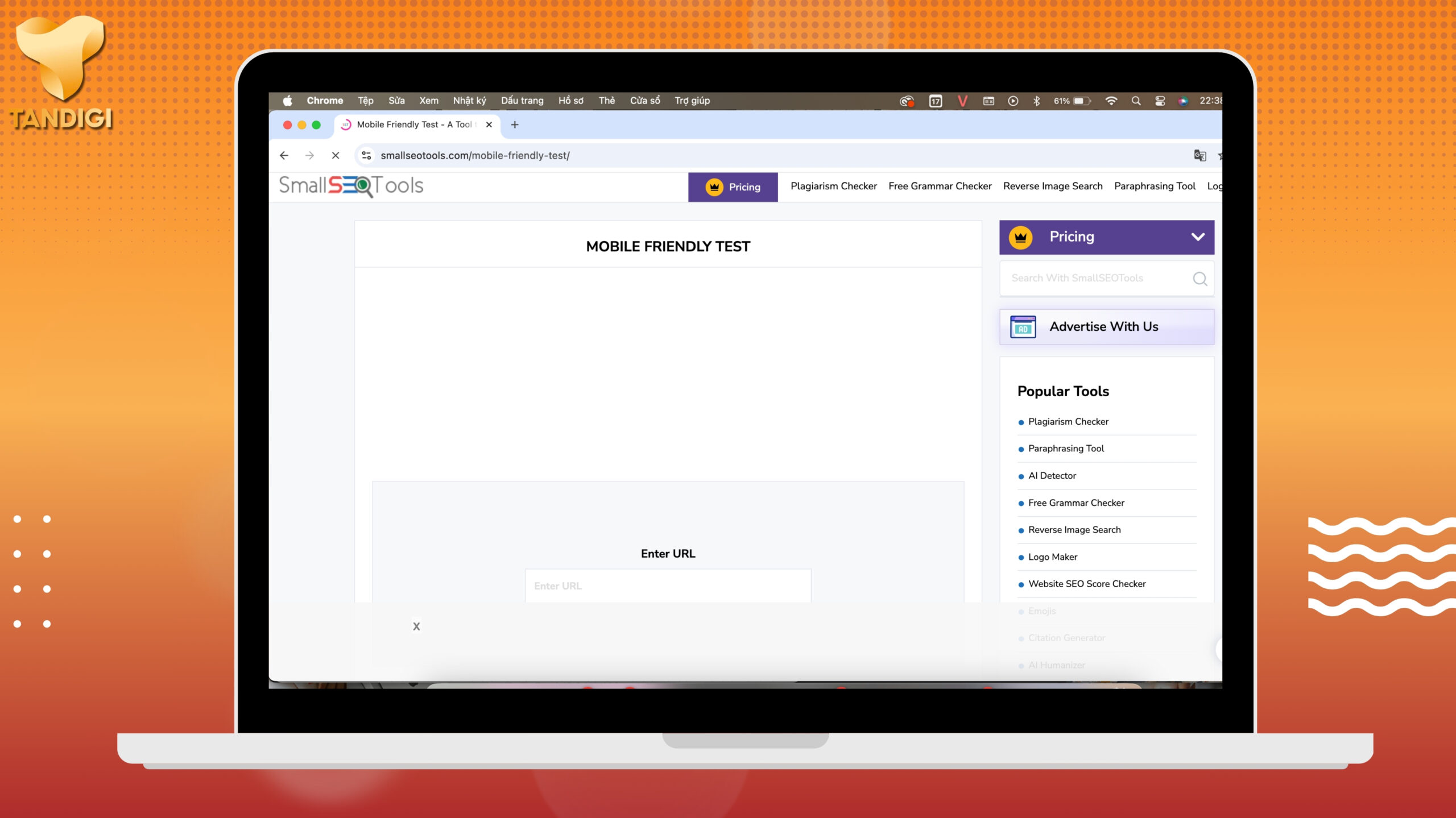Open AI Detector in Popular Tools
The width and height of the screenshot is (1456, 818).
pos(1052,476)
